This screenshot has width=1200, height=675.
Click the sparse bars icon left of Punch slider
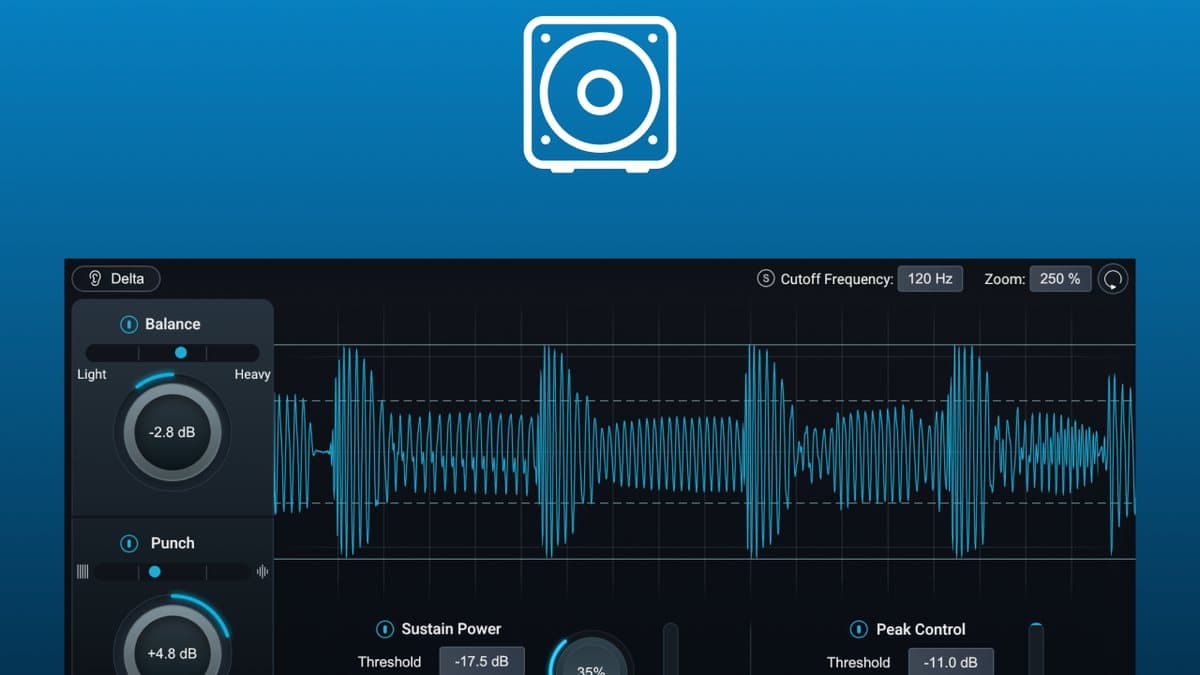83,572
